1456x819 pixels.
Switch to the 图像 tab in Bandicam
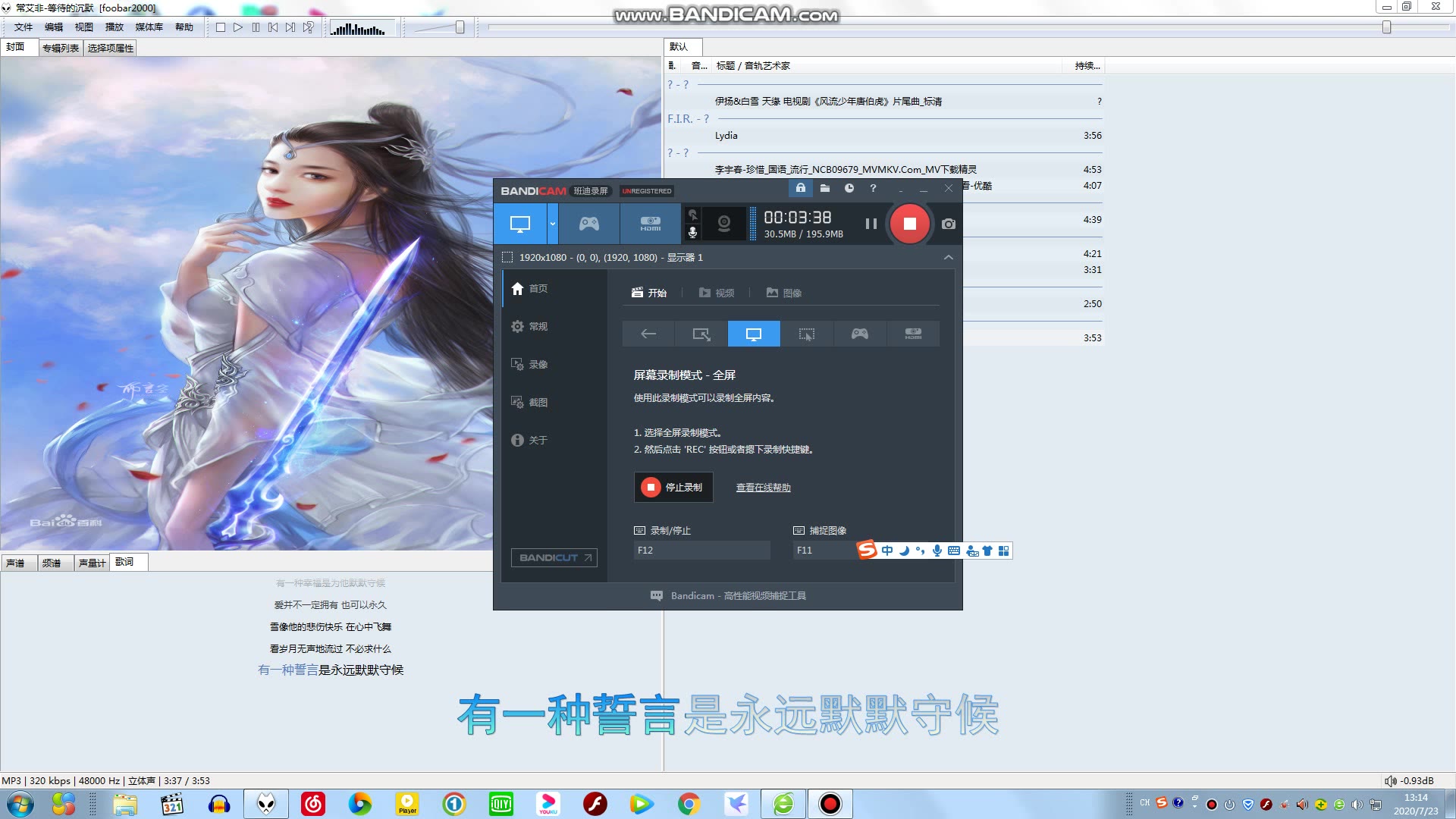[x=784, y=293]
